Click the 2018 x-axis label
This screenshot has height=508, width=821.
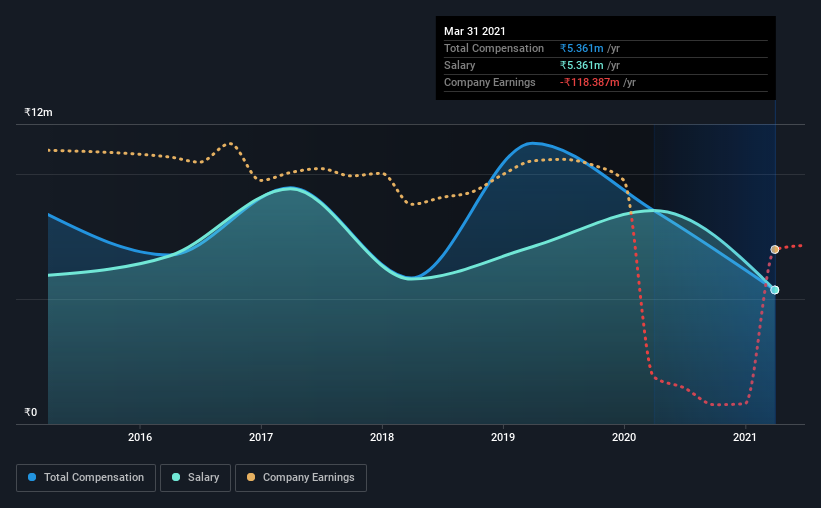(x=382, y=437)
